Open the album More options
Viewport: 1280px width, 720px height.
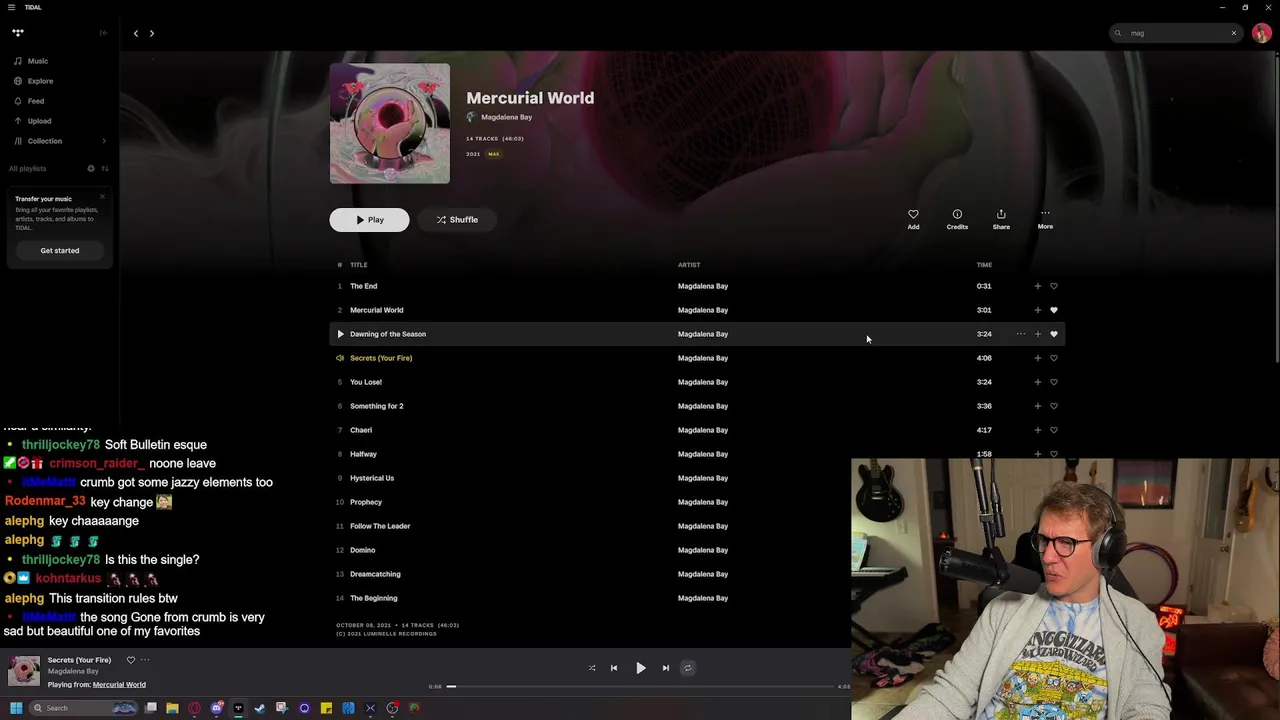[1045, 219]
